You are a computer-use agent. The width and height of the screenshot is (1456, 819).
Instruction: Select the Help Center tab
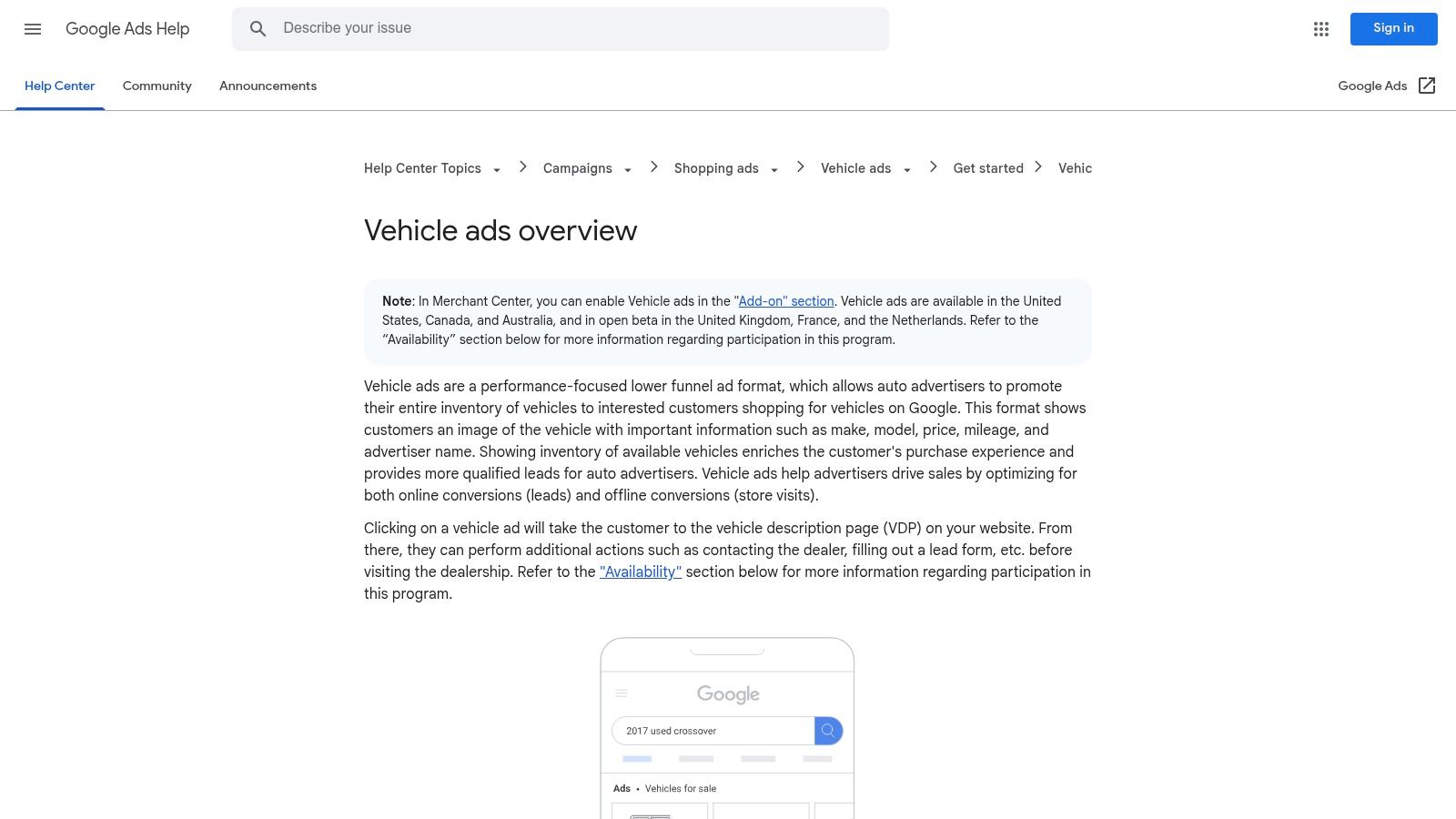(59, 86)
